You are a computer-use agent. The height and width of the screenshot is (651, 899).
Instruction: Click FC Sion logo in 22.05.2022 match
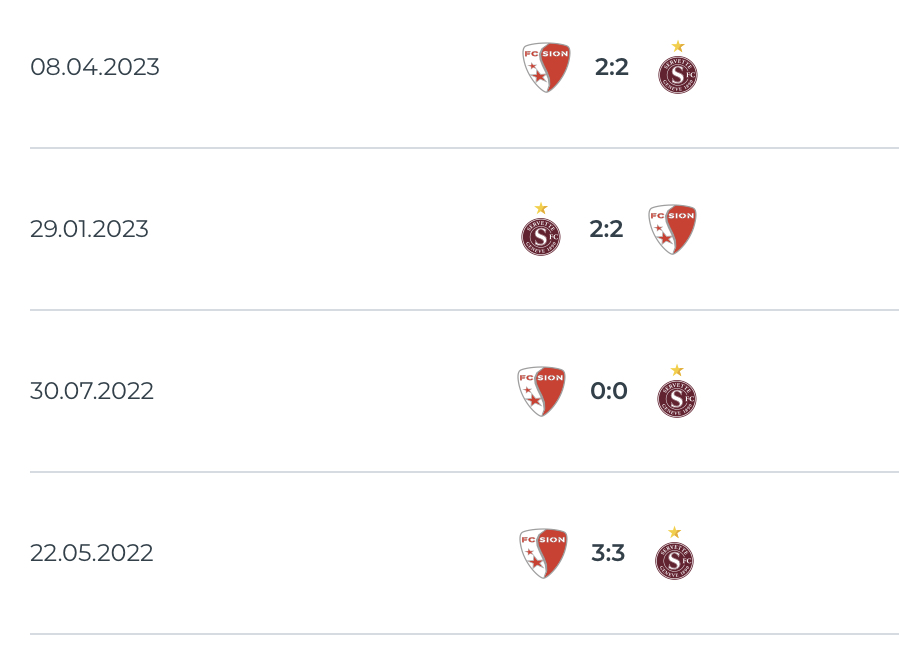pos(543,553)
